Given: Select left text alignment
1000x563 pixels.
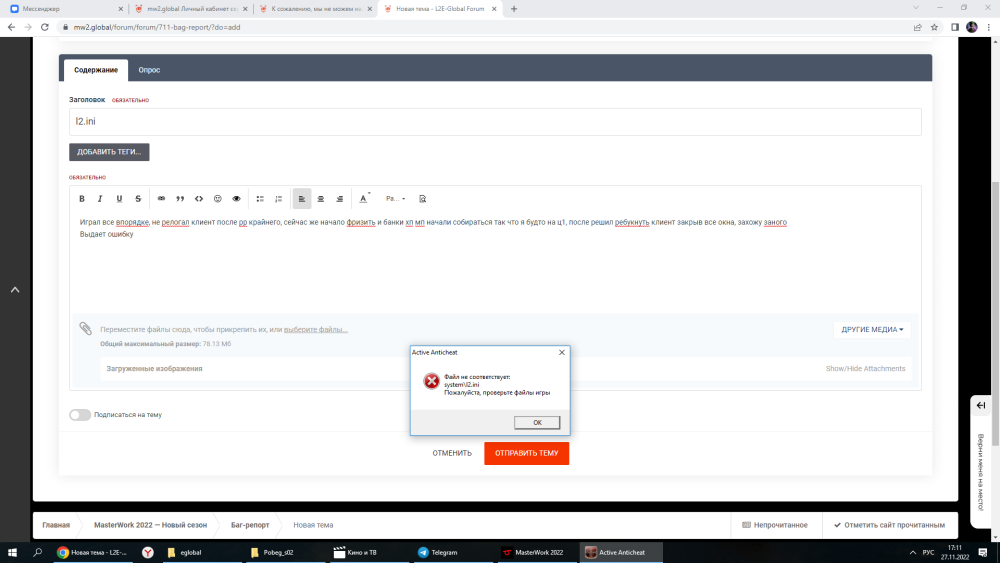Looking at the screenshot, I should pos(302,199).
